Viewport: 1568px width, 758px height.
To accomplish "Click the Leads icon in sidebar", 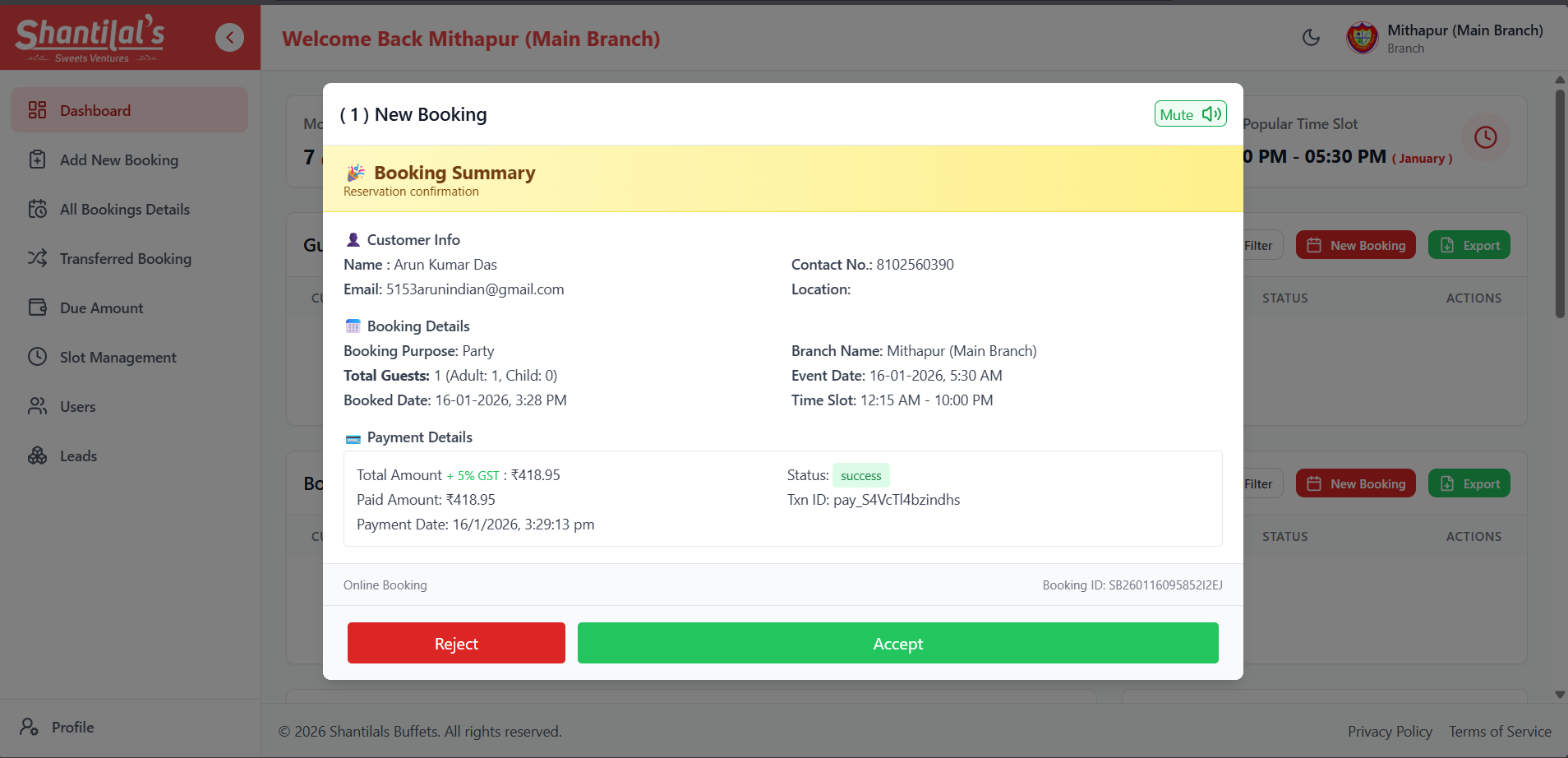I will tap(38, 455).
